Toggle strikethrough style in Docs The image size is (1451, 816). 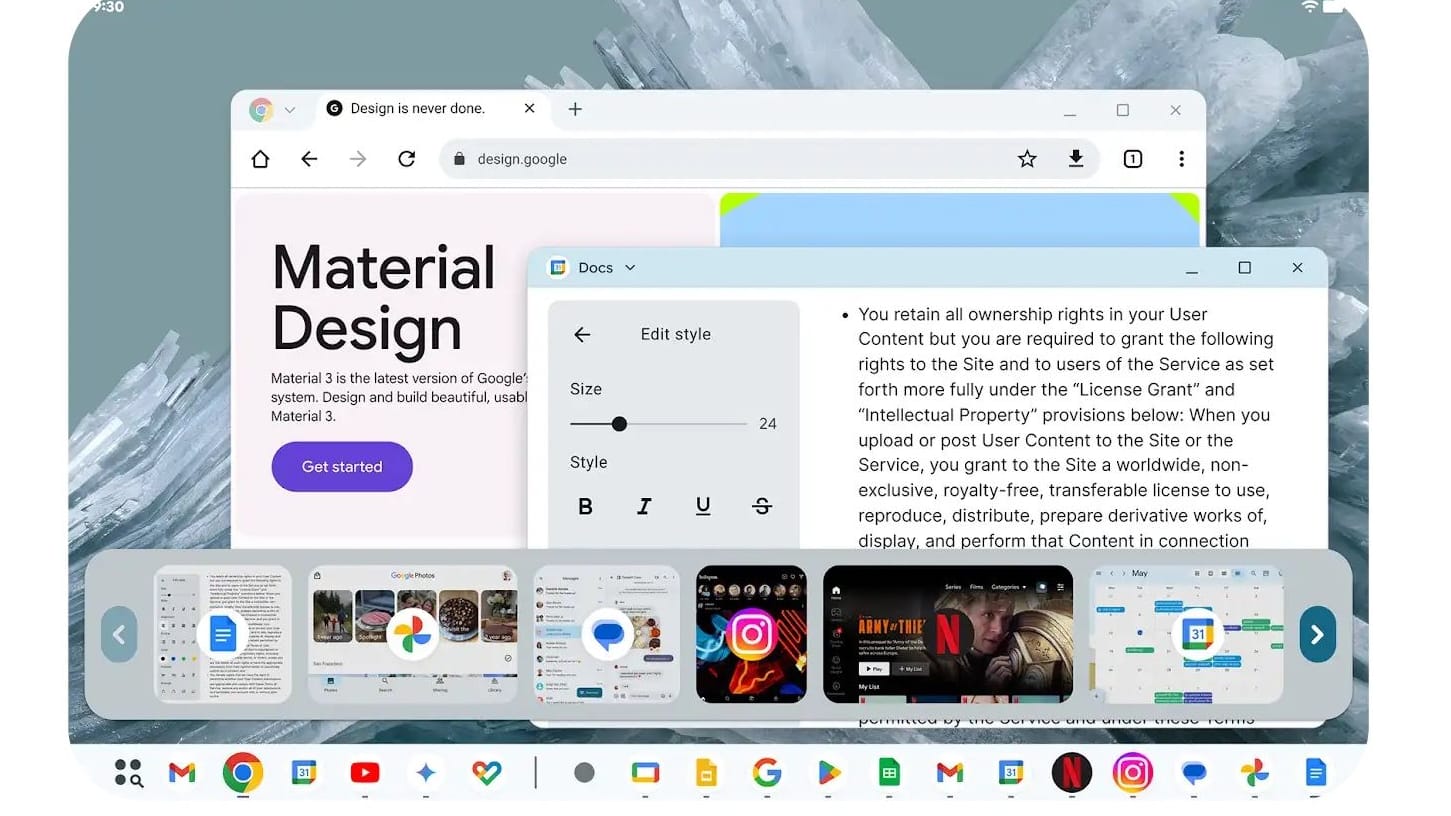(x=762, y=507)
